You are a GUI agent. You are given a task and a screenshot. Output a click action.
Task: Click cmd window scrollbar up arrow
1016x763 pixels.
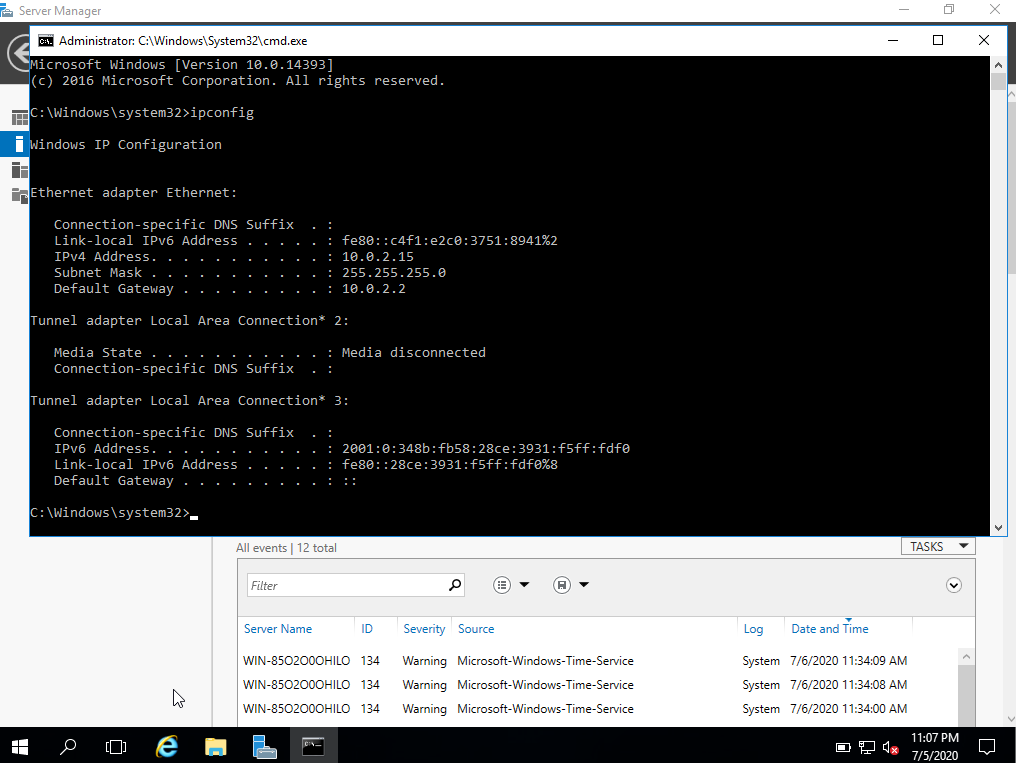(x=998, y=65)
